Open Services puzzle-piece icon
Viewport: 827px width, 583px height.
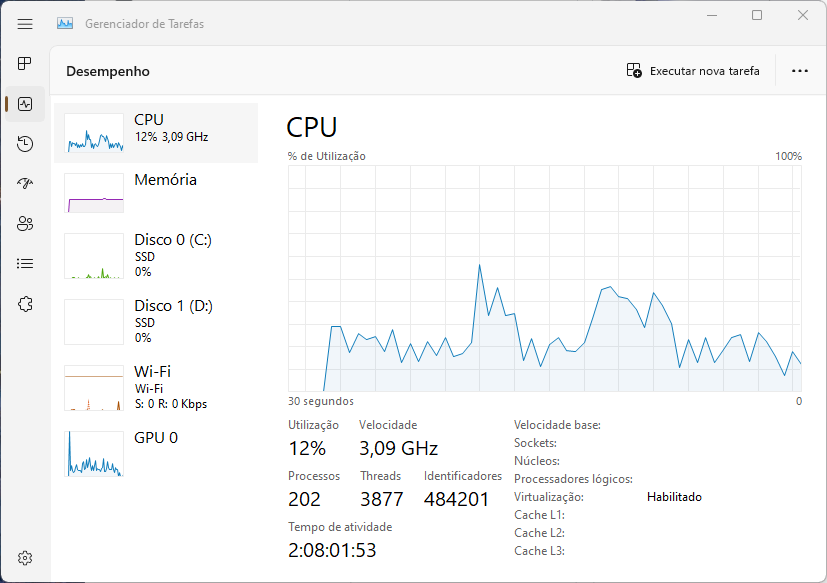(x=25, y=304)
